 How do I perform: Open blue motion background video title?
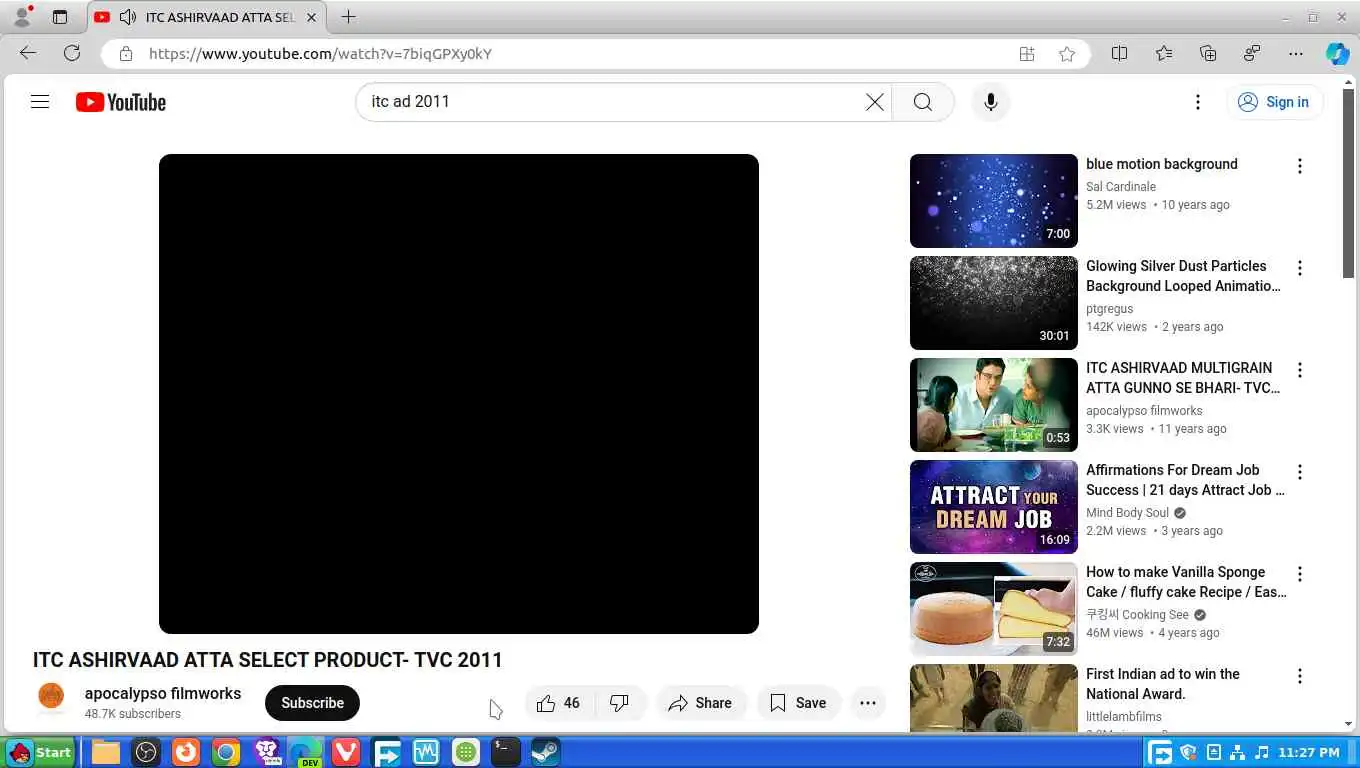(1162, 164)
